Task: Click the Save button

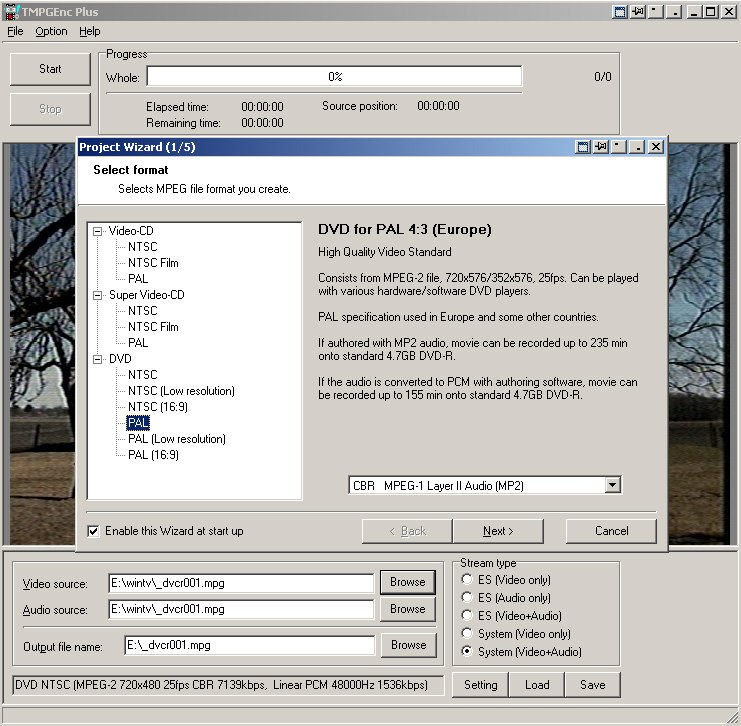Action: [x=593, y=685]
